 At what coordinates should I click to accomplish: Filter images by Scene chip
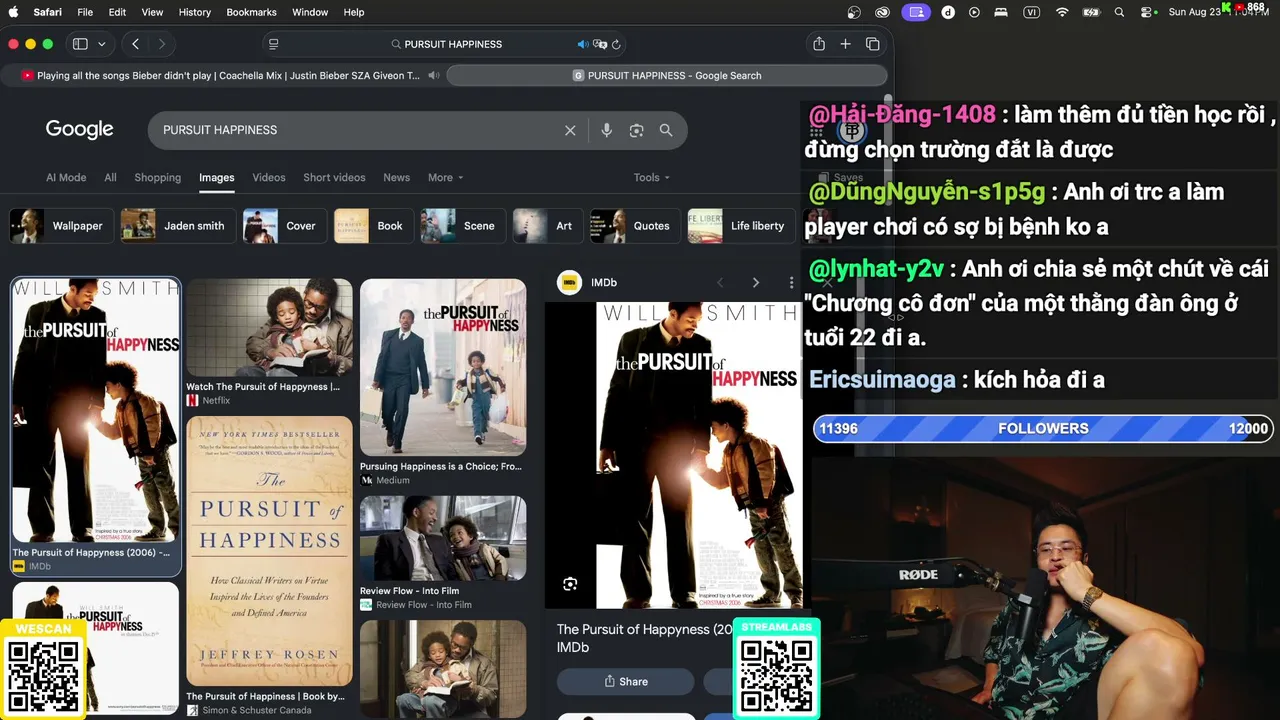461,226
